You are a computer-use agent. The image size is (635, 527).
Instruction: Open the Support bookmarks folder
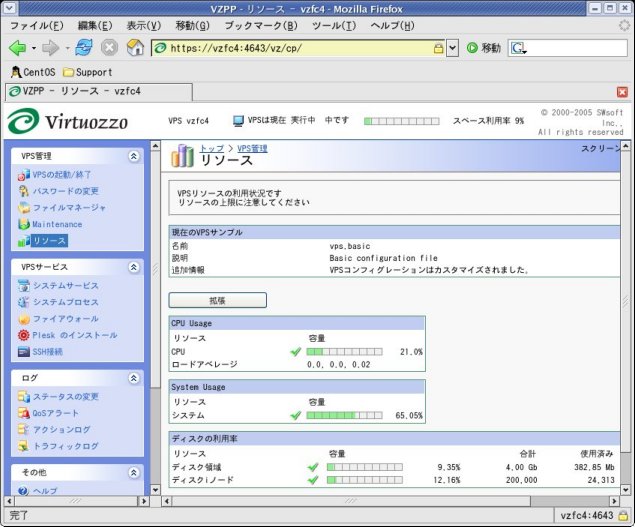pos(88,72)
